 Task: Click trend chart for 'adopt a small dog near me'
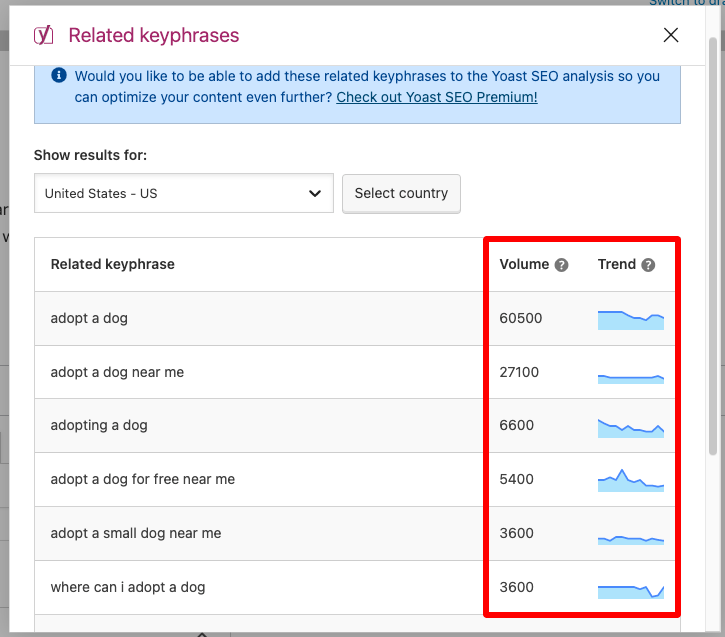click(631, 540)
